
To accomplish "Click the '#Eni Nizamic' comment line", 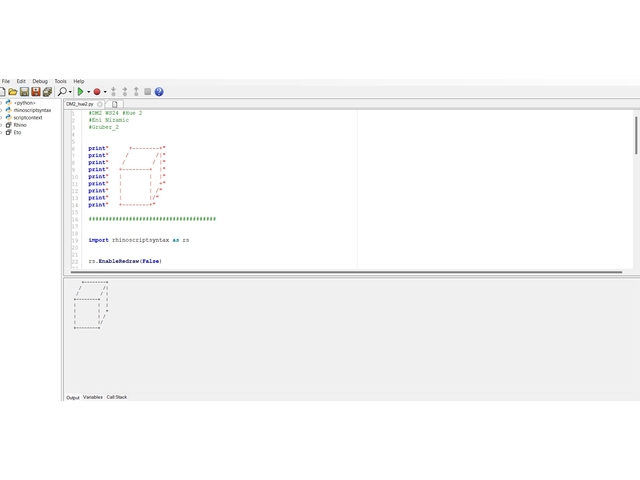I will 109,120.
